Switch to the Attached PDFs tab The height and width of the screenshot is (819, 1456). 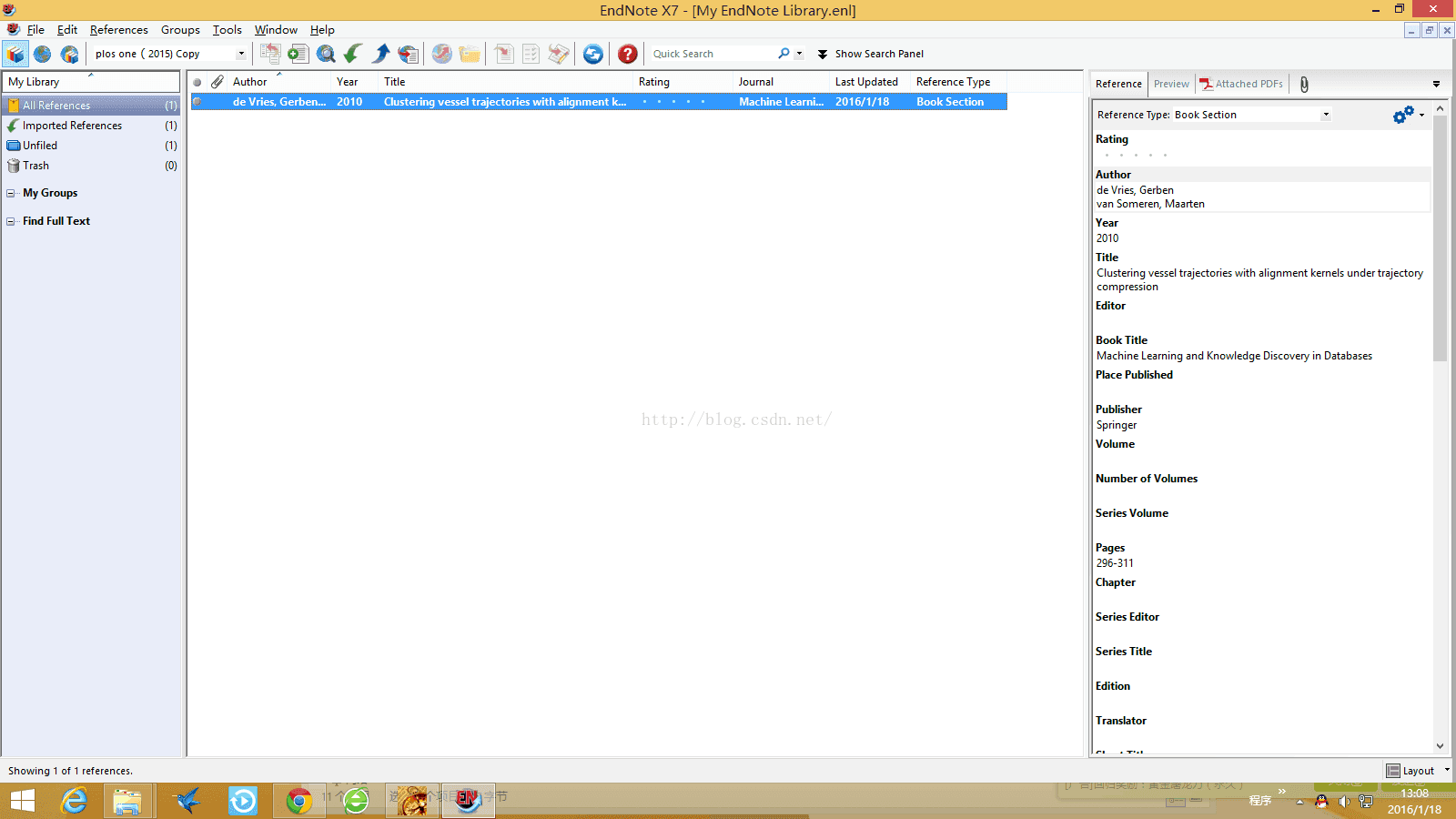pyautogui.click(x=1242, y=84)
